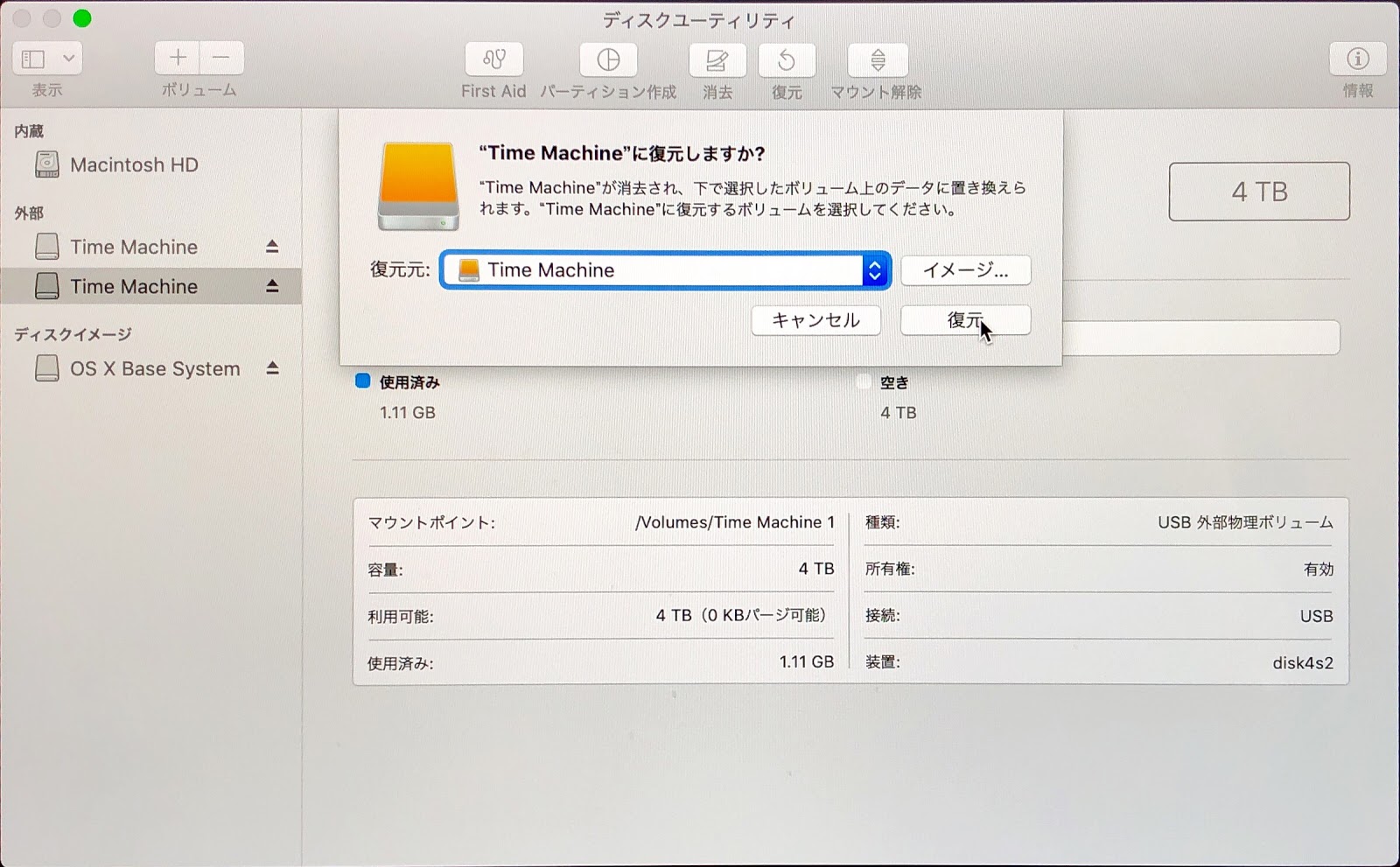Image resolution: width=1400 pixels, height=867 pixels.
Task: Eject the OS X Base System image
Action: click(x=272, y=368)
